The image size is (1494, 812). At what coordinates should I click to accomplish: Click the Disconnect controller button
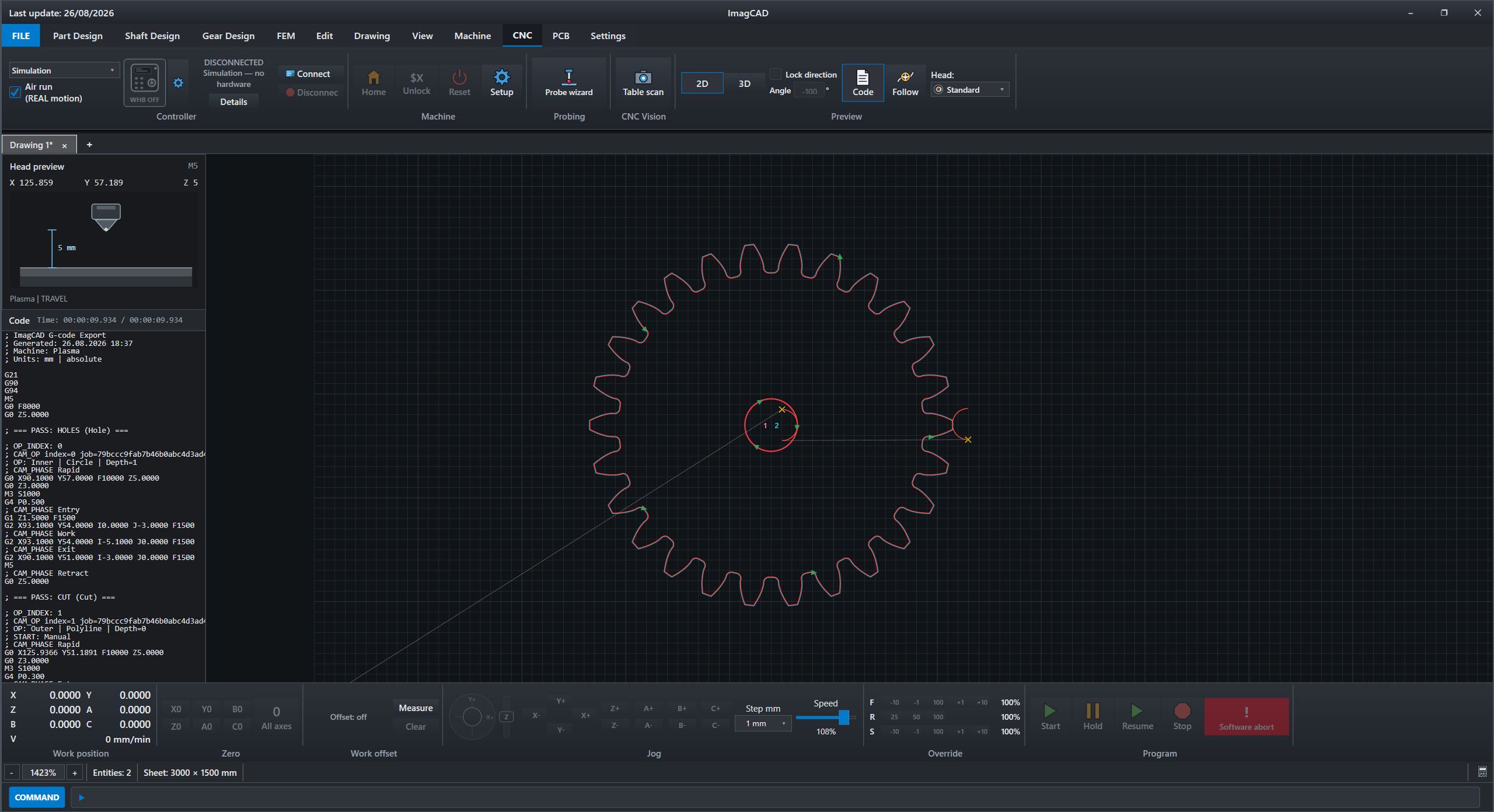pyautogui.click(x=311, y=93)
